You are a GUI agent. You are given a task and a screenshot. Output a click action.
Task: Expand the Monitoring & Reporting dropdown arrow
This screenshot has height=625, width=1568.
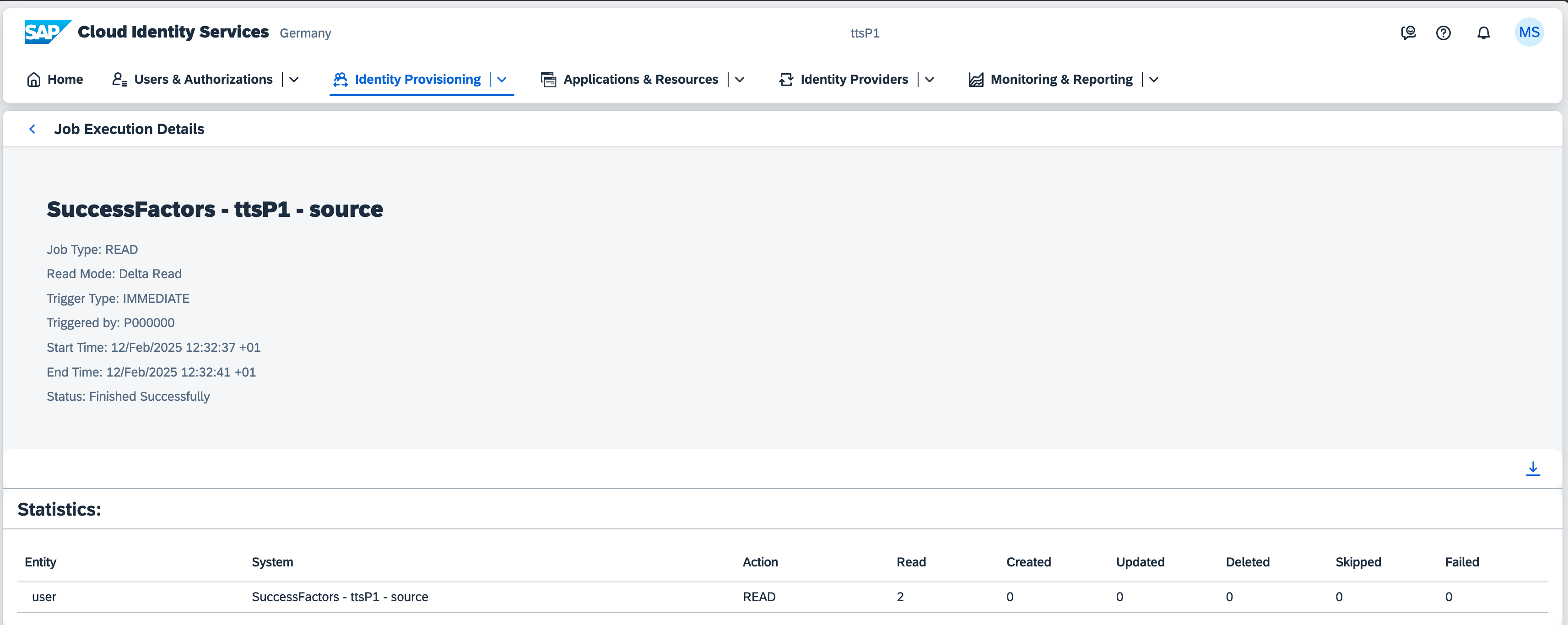pyautogui.click(x=1153, y=80)
